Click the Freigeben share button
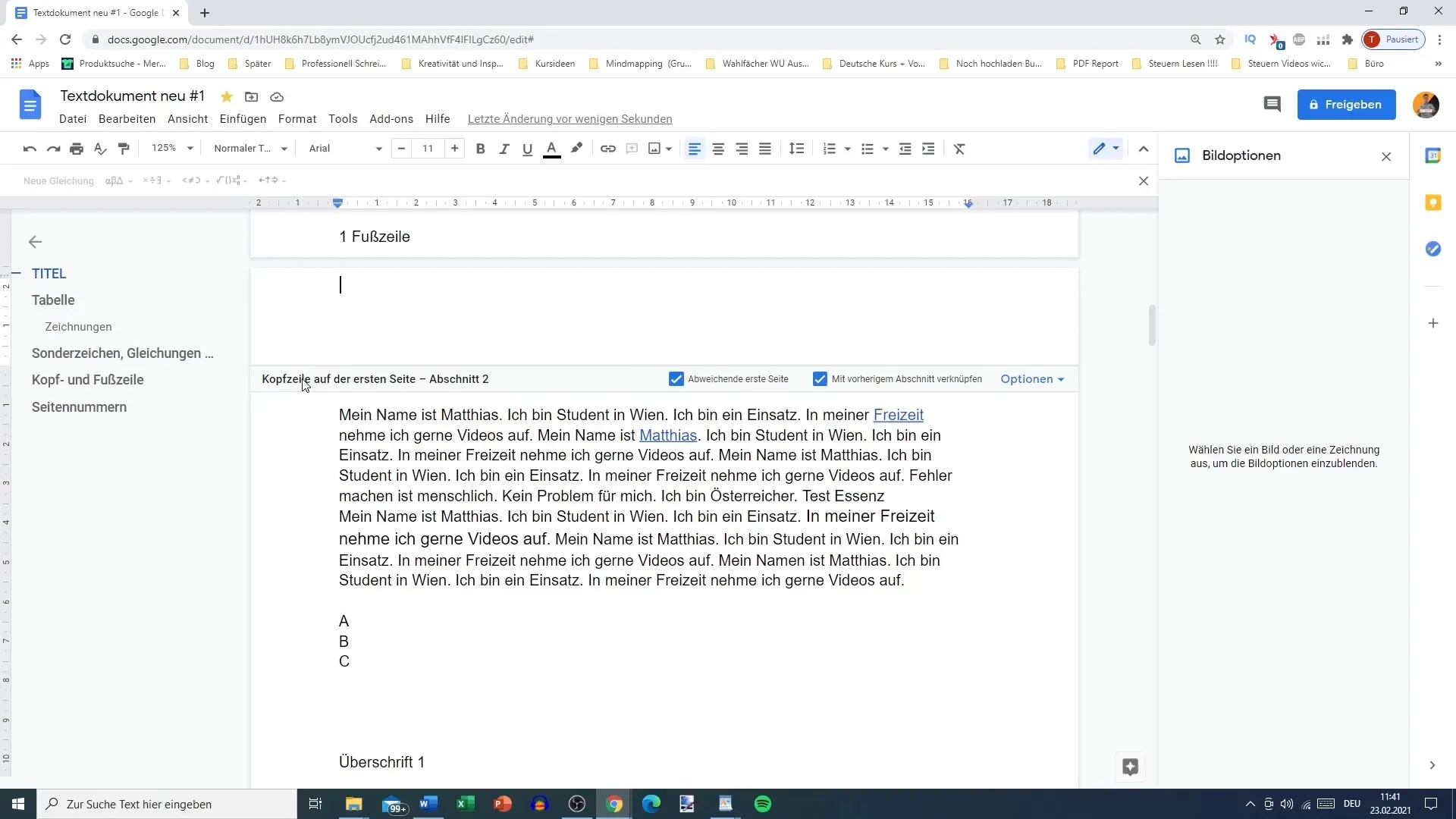This screenshot has width=1456, height=819. pos(1346,105)
